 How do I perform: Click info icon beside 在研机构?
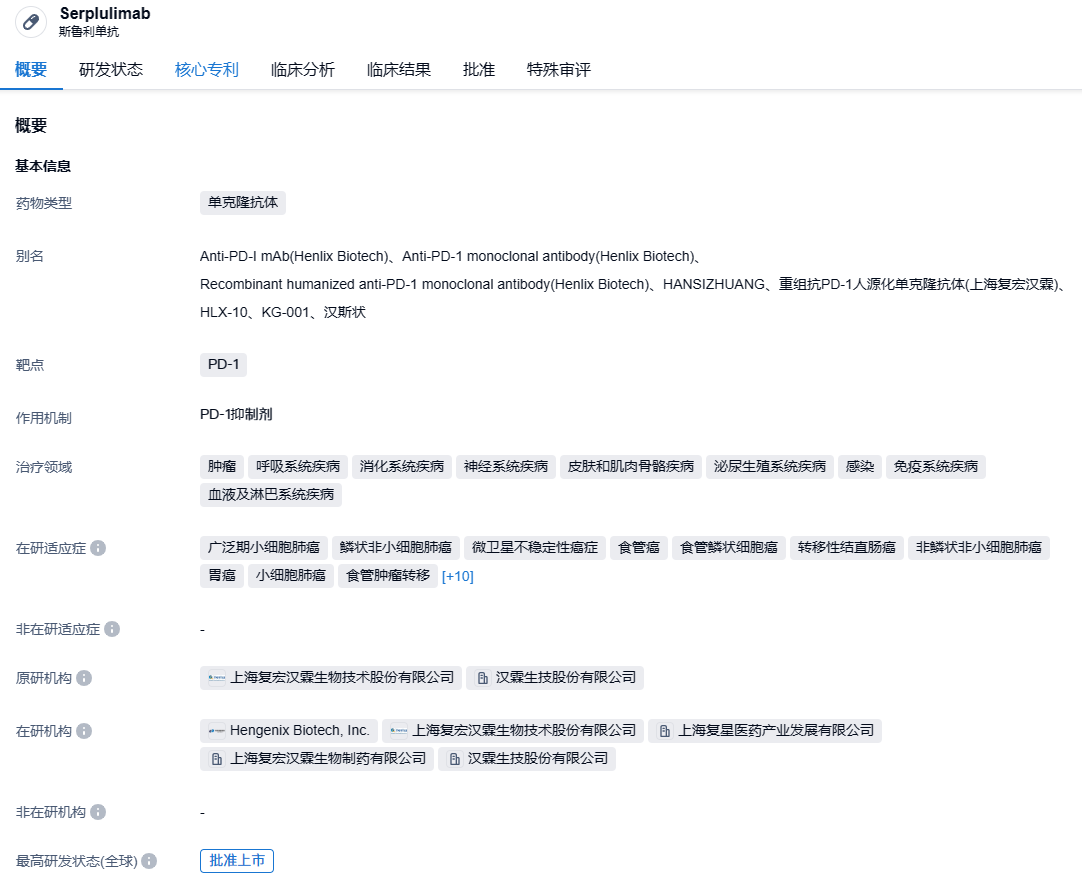pos(84,731)
